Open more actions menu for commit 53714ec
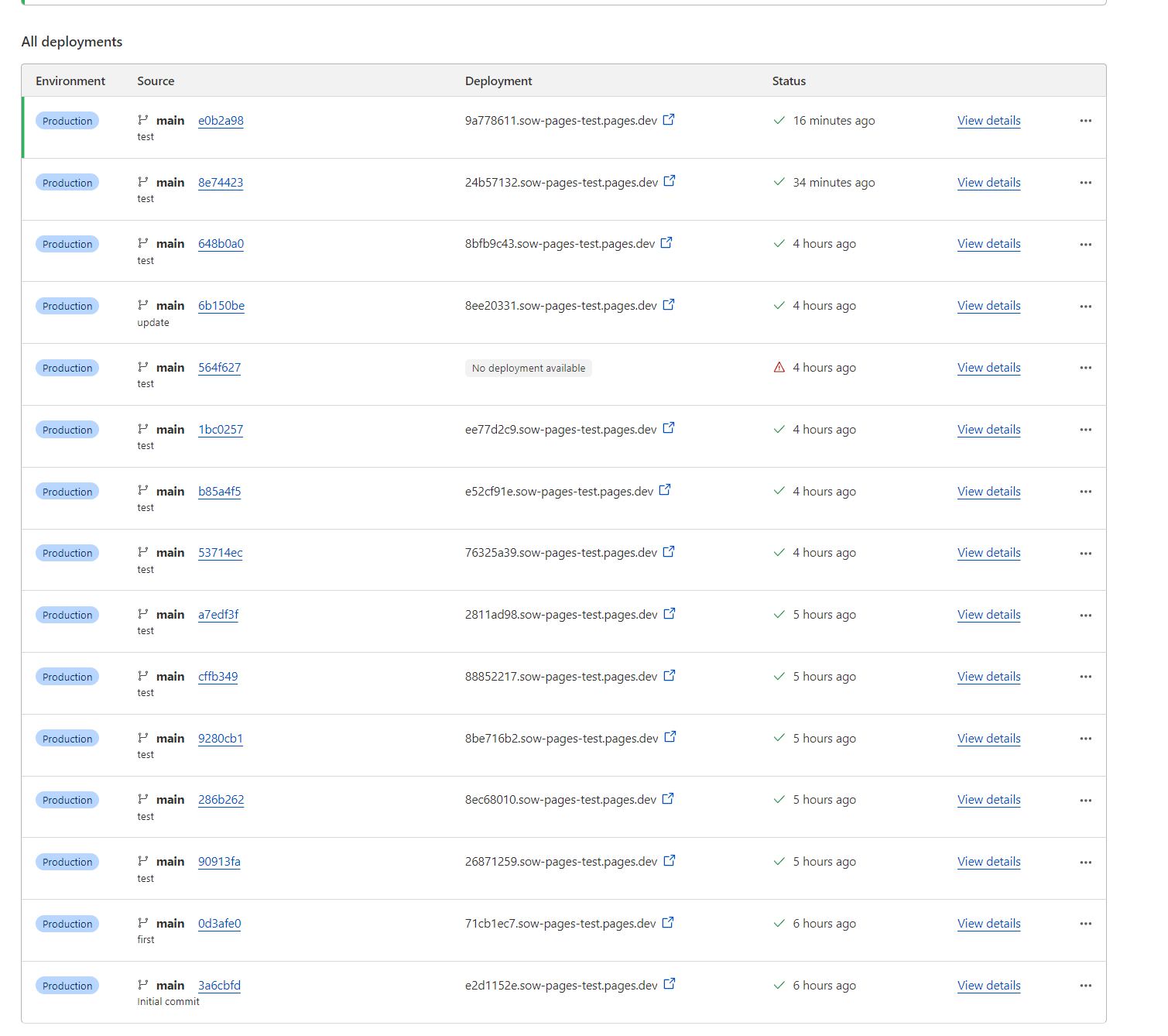The image size is (1168, 1036). click(x=1086, y=554)
